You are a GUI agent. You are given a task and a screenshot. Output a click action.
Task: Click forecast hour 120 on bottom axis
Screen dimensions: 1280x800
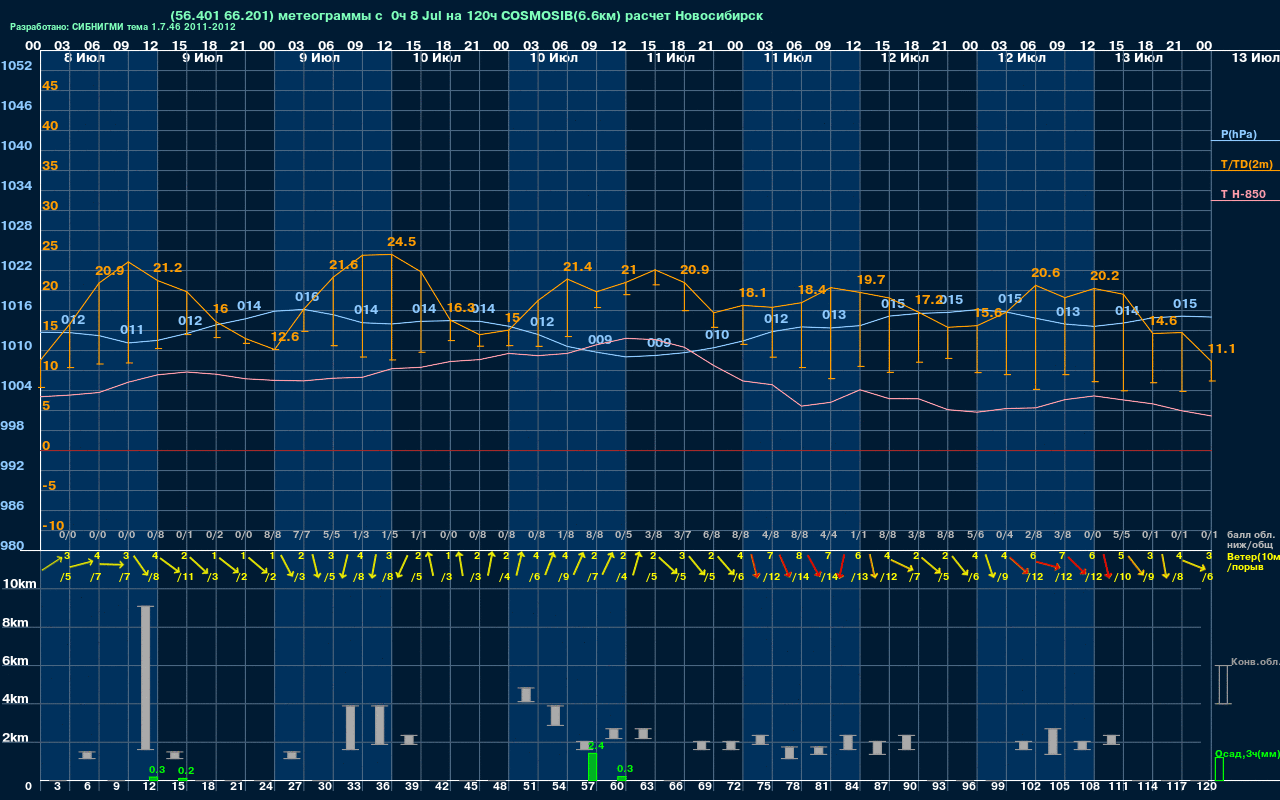(x=1206, y=788)
